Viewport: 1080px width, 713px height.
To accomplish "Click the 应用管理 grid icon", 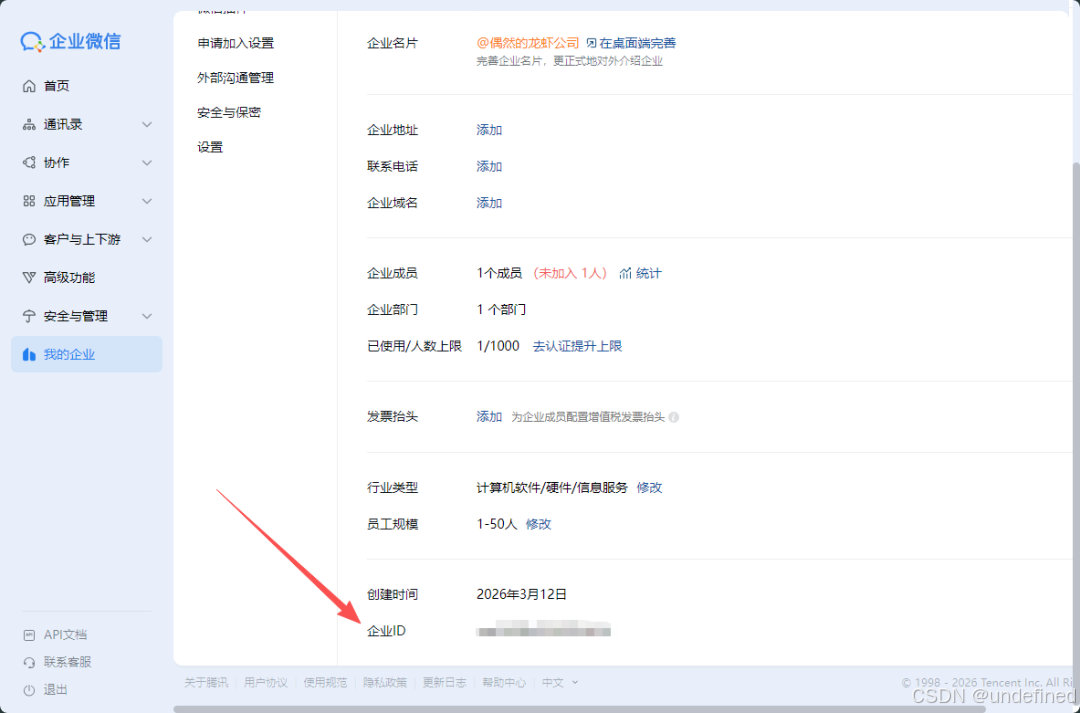I will tap(29, 201).
